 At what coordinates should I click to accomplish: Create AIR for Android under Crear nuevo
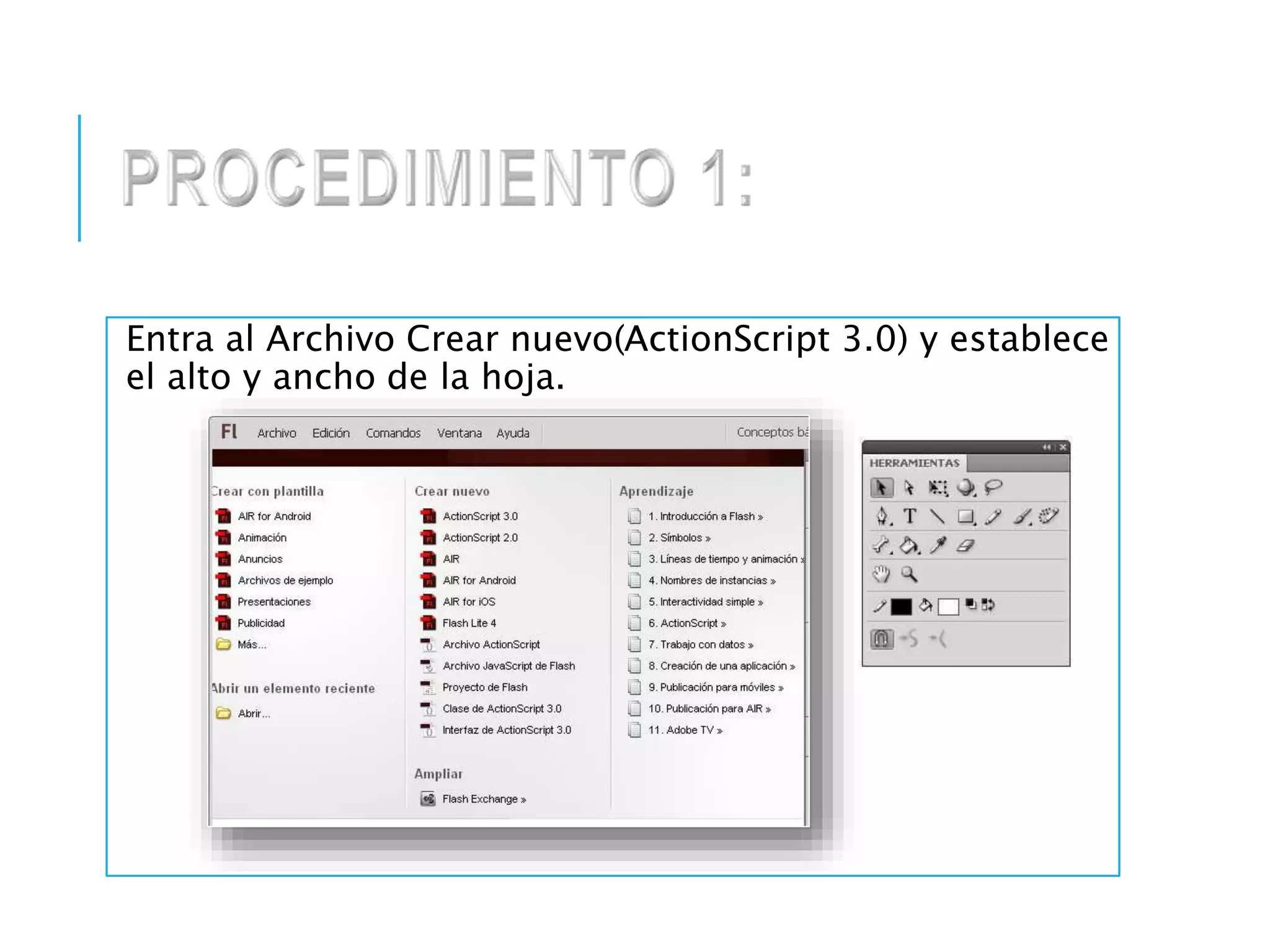479,580
